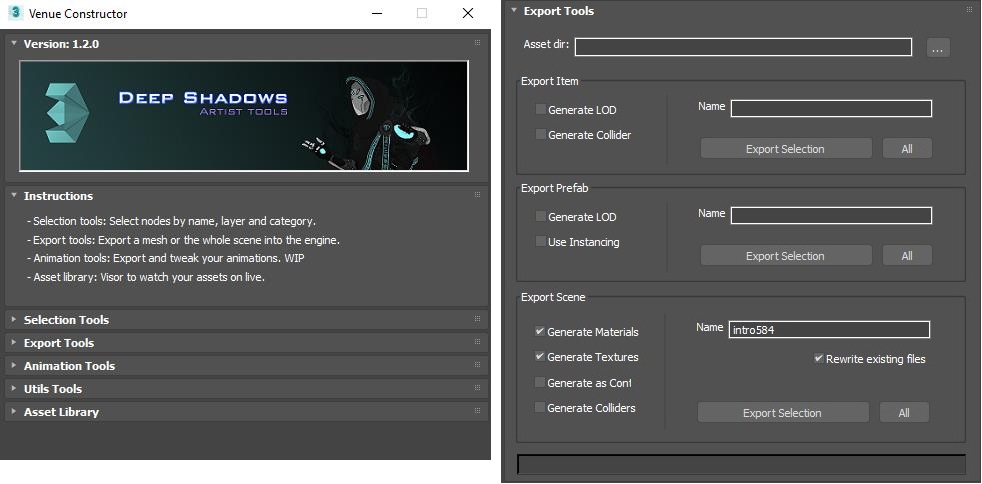Screen dimensions: 982x484
Task: Click Export Selection in Export Item group
Action: 786,148
